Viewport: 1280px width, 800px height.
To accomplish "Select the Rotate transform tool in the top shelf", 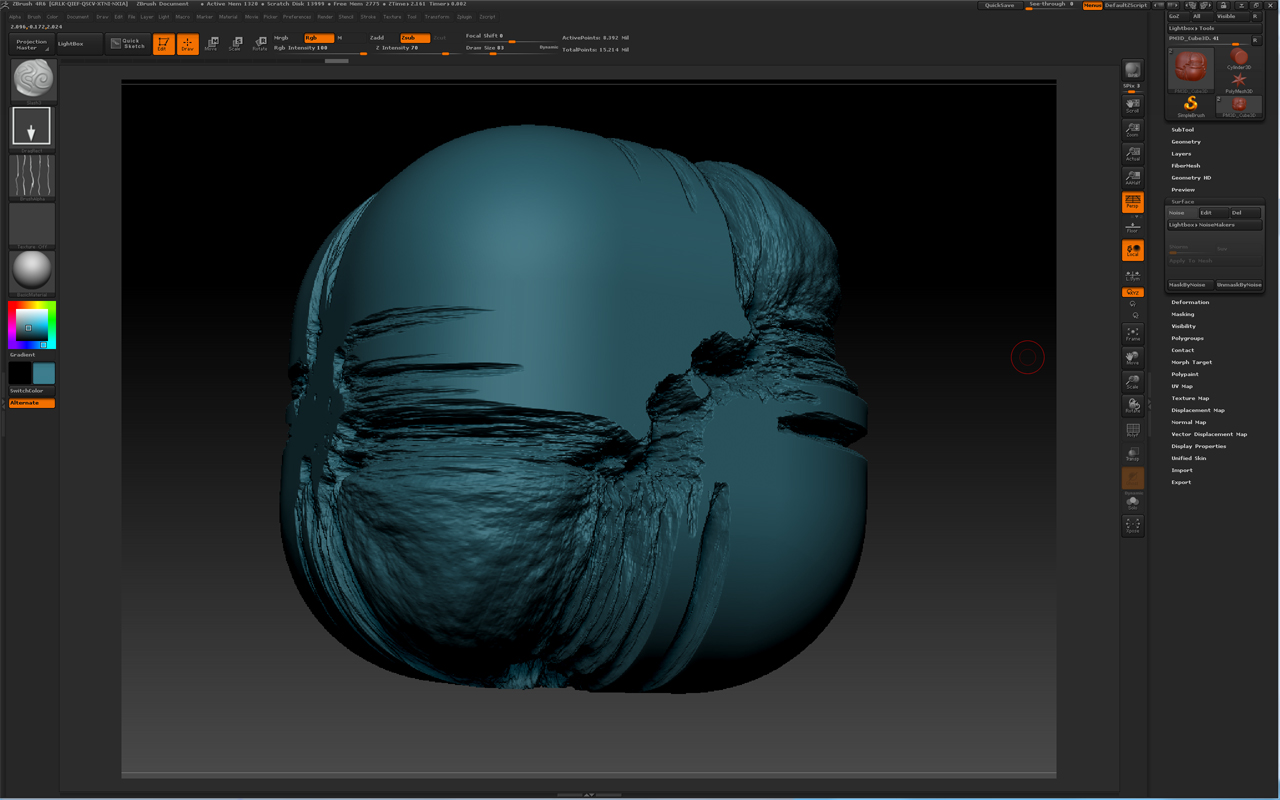I will (260, 44).
